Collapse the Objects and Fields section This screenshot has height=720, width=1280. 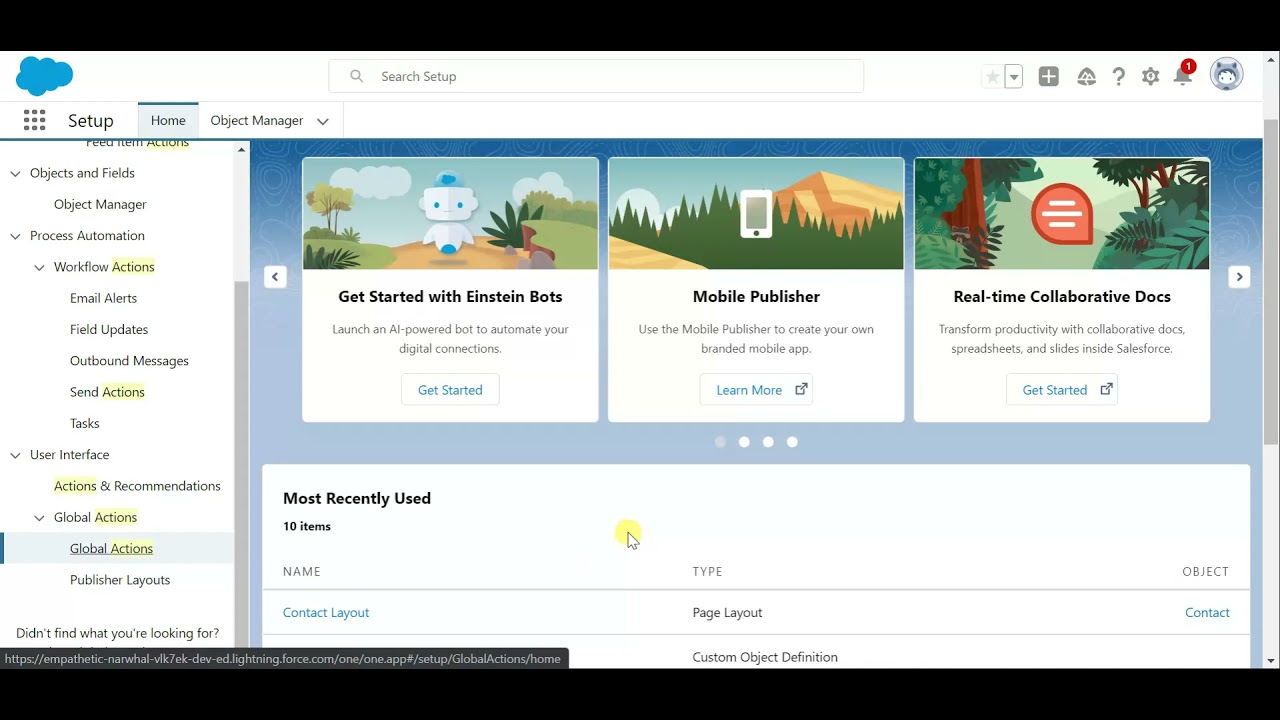click(15, 173)
